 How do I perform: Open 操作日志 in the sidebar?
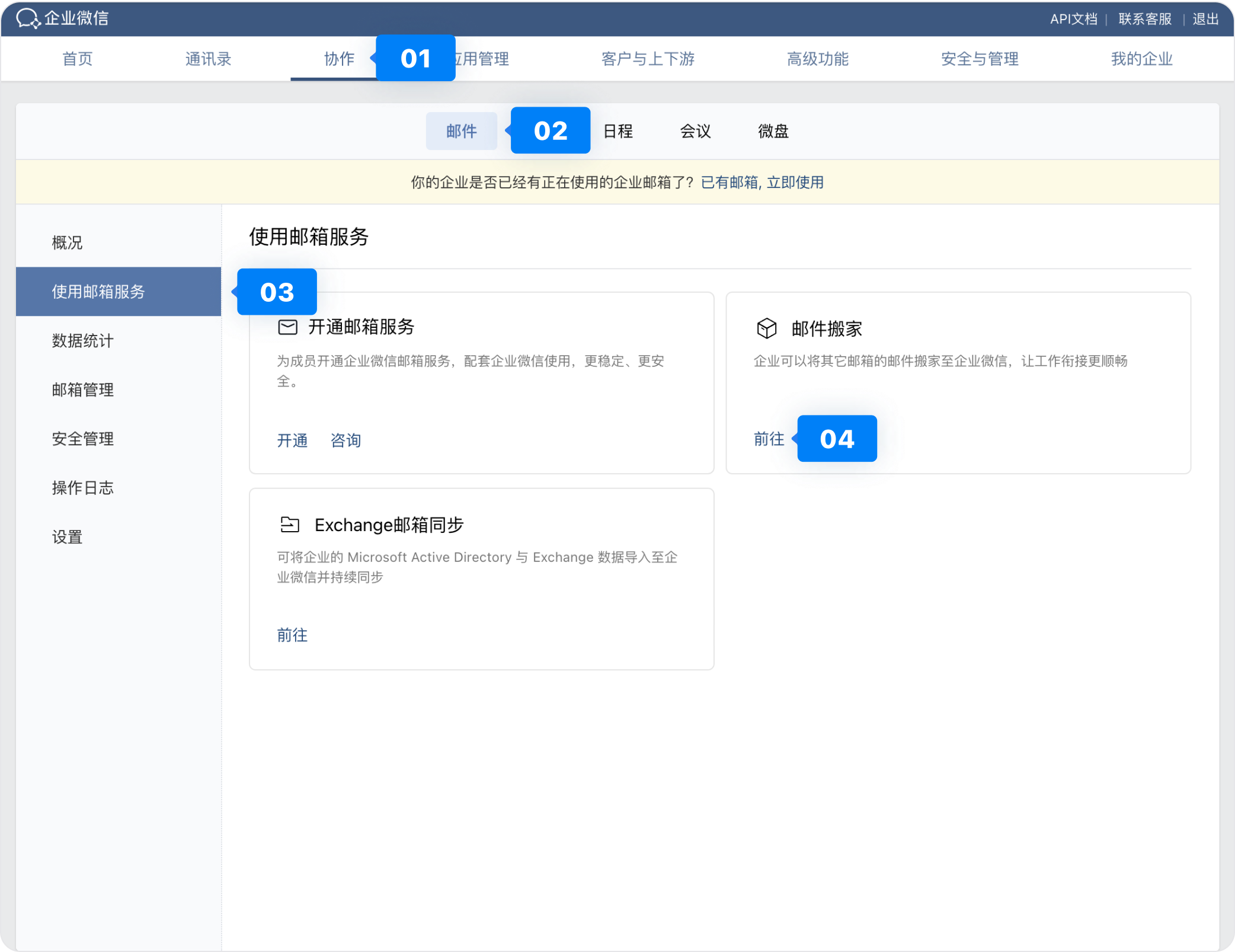[x=82, y=488]
